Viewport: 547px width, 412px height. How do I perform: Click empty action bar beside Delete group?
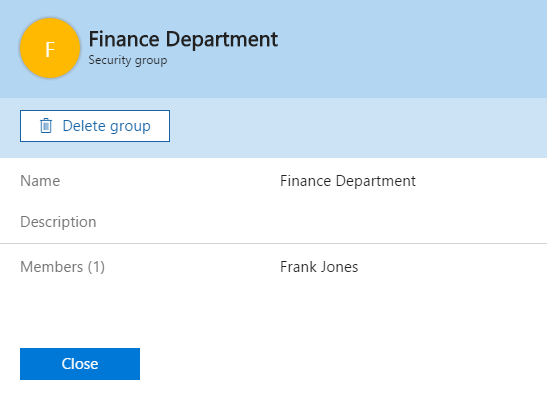point(359,128)
